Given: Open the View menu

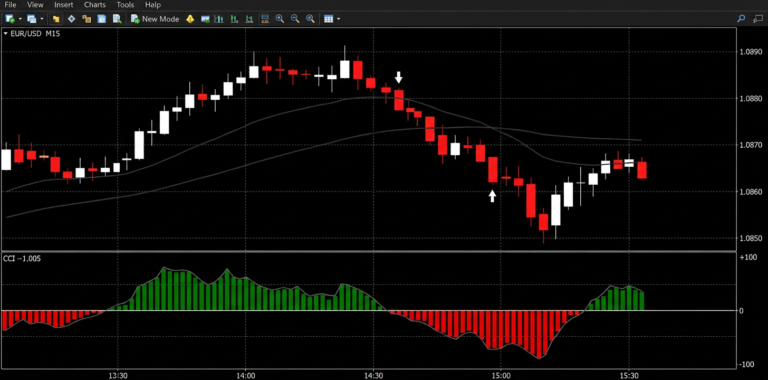Looking at the screenshot, I should [35, 5].
